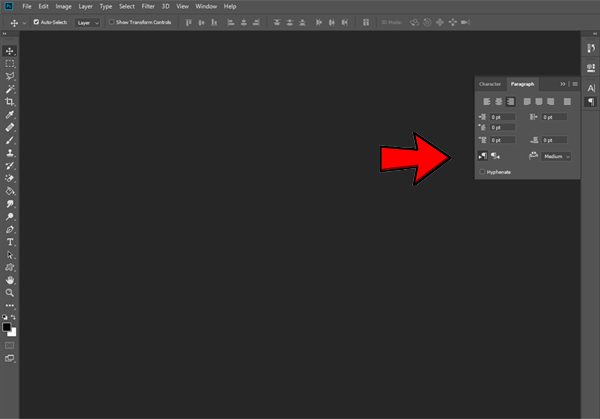
Task: Select the Rectangular Marquee tool
Action: click(10, 64)
